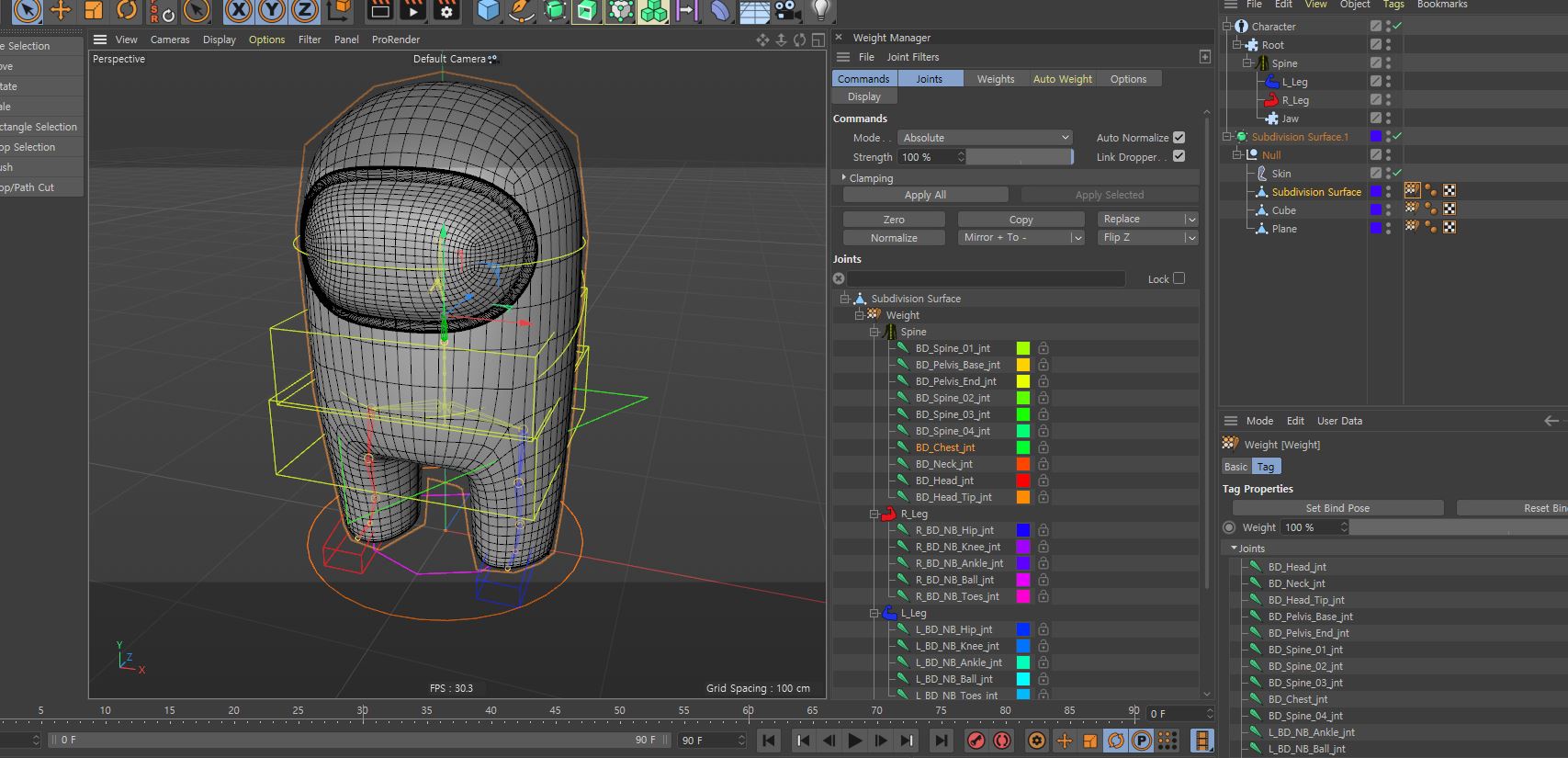This screenshot has height=758, width=1568.
Task: Adjust the Strength slider bar
Action: point(1020,157)
